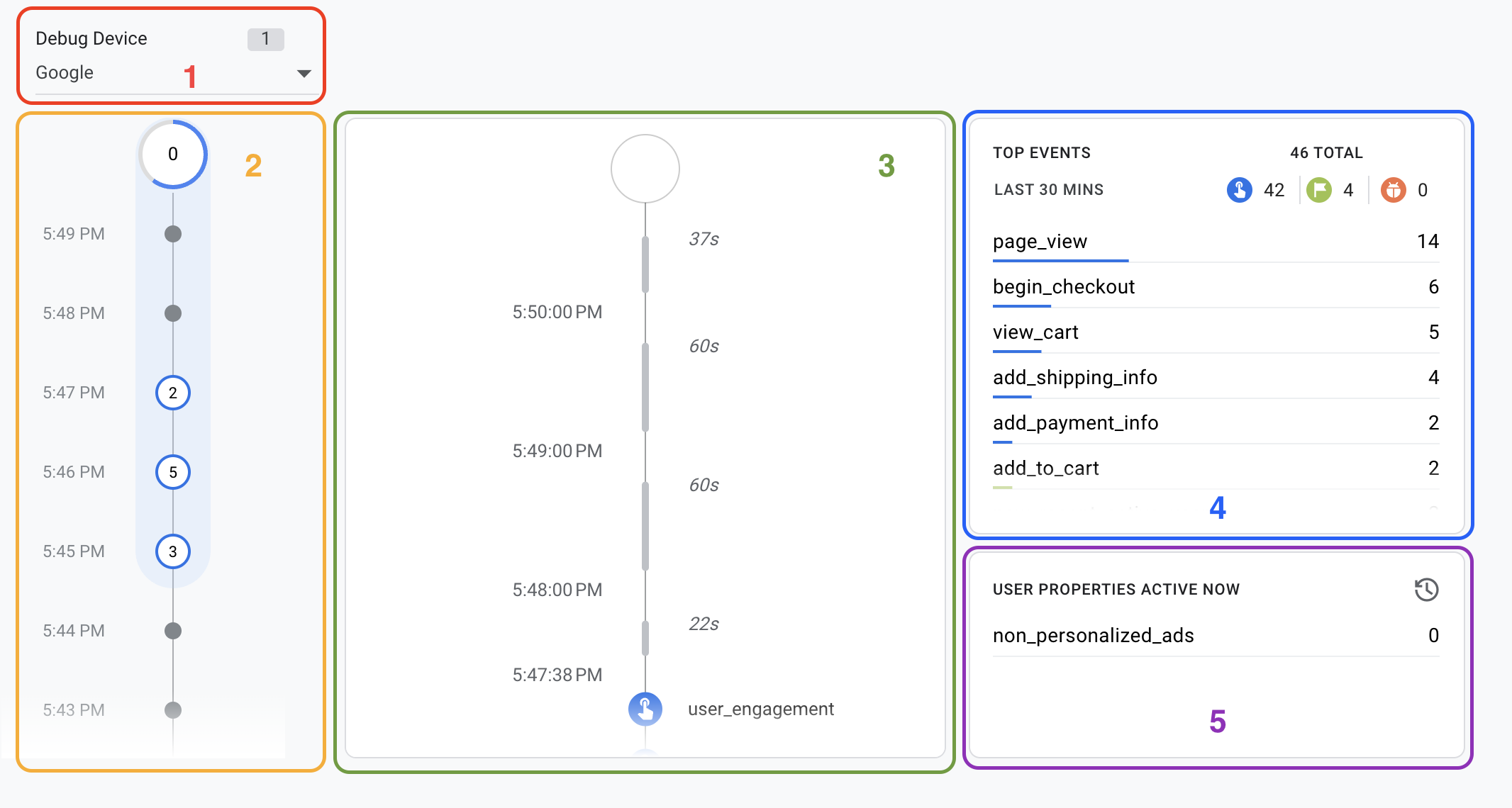Image resolution: width=1512 pixels, height=808 pixels.
Task: Open the Debug Device dropdown arrow
Action: click(304, 74)
